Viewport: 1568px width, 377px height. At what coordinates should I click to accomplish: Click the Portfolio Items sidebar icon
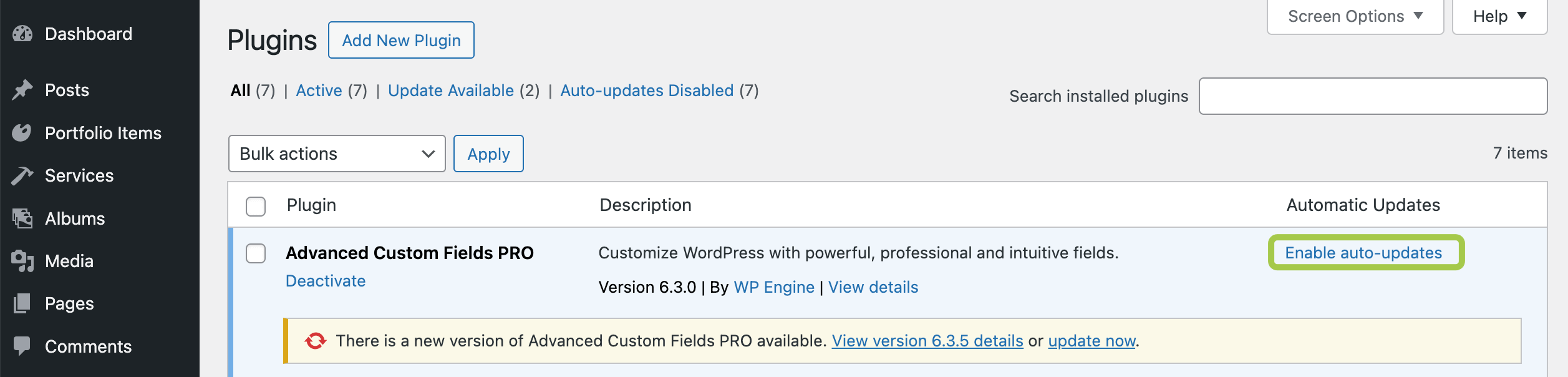point(22,133)
